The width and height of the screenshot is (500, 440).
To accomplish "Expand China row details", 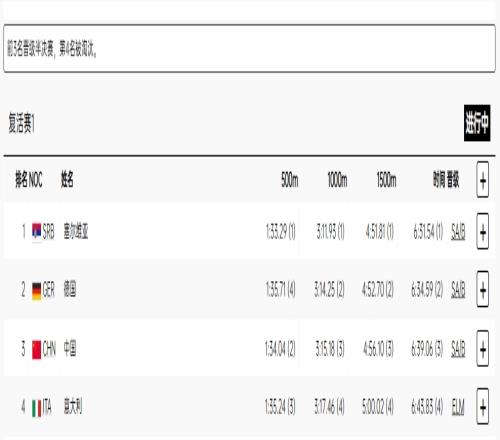I will tap(483, 349).
